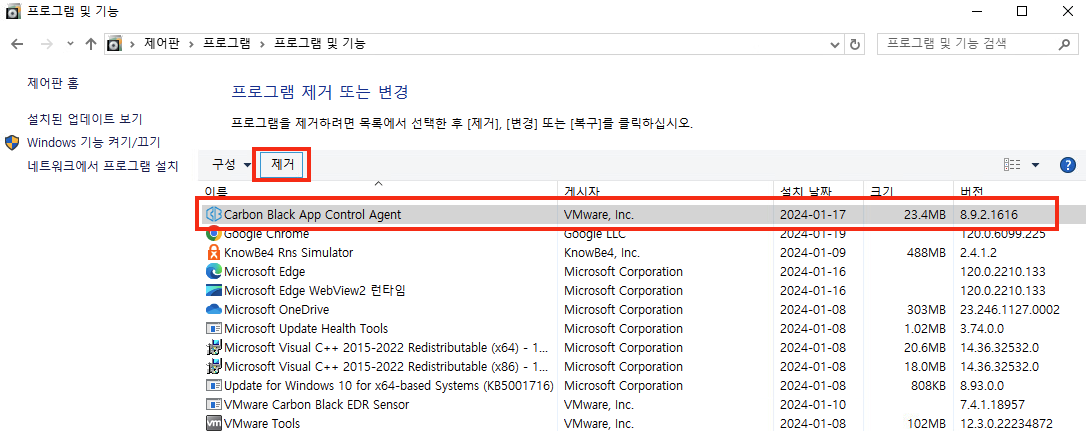Viewport: 1086px width, 431px height.
Task: Click the control panel icon in address bar
Action: click(114, 44)
